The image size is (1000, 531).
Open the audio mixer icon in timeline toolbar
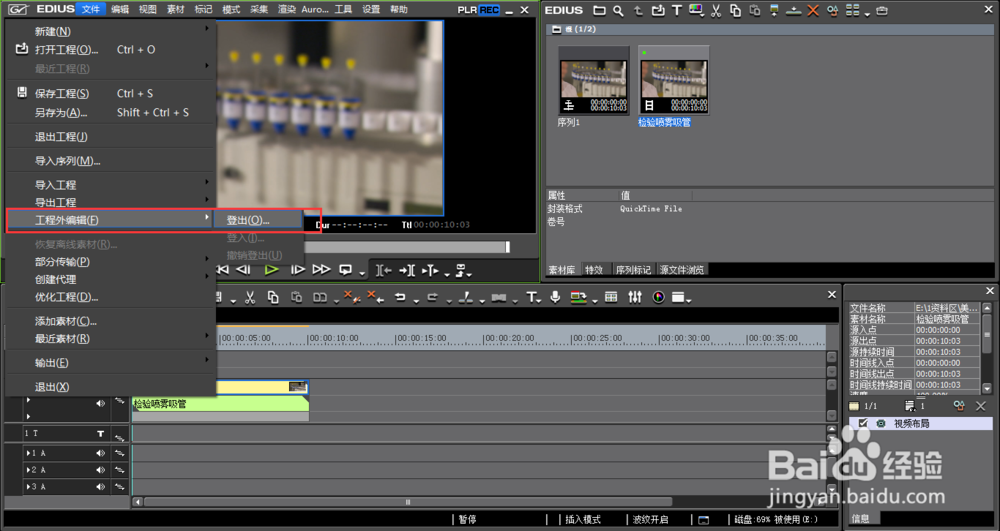[635, 297]
